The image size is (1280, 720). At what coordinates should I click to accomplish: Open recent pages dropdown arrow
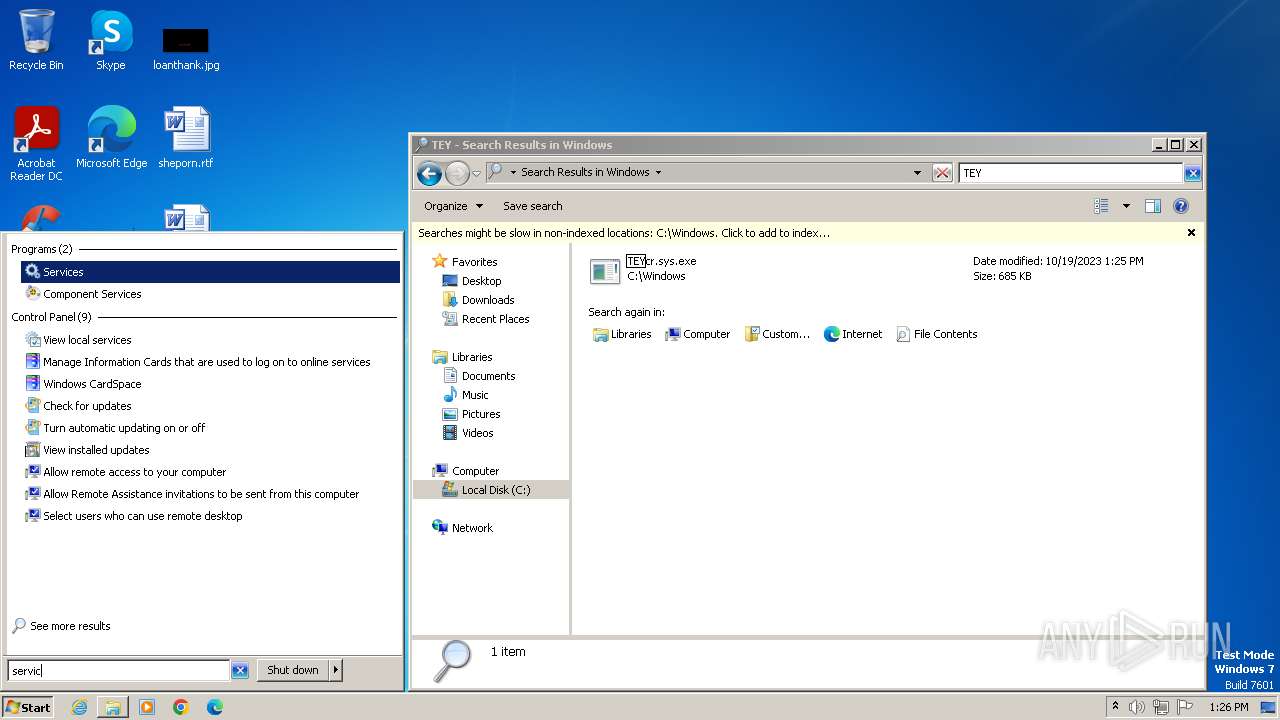coord(477,173)
